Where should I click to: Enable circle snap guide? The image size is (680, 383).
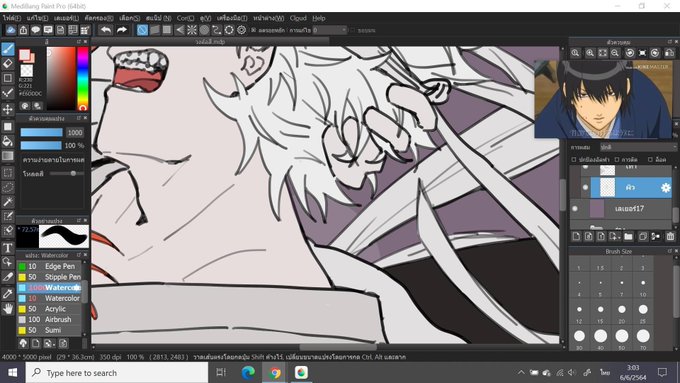point(204,30)
